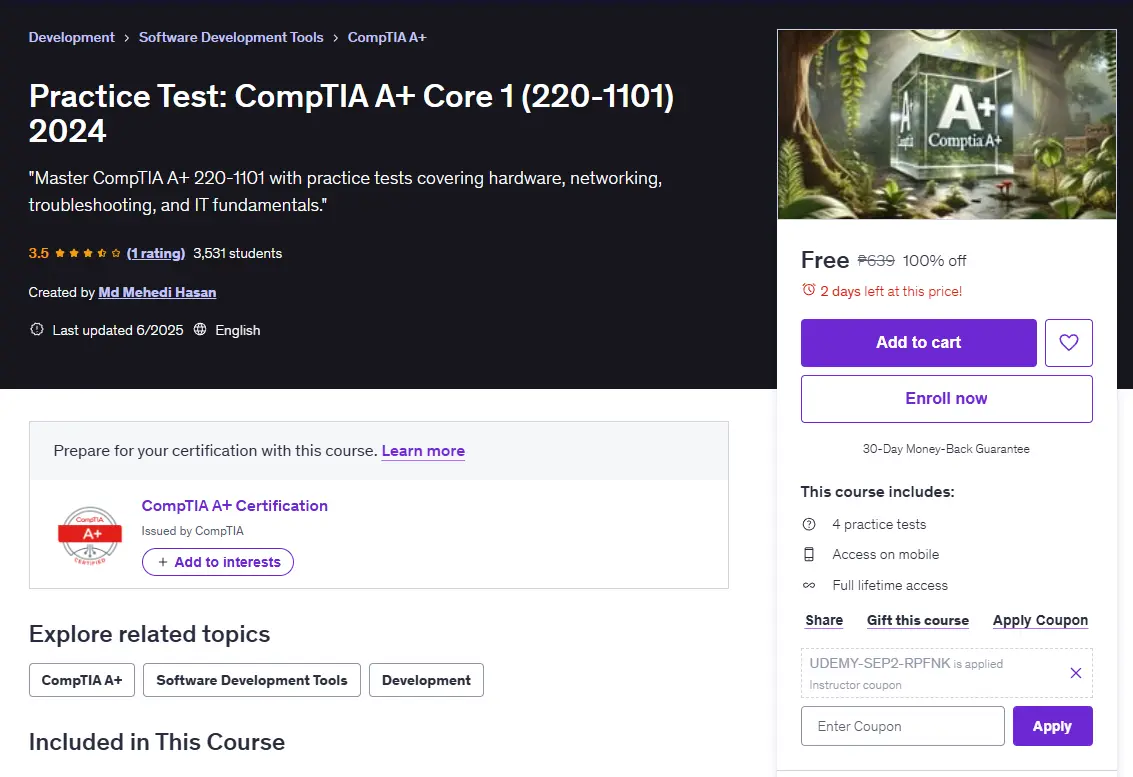
Task: Focus the Enter Coupon input field
Action: (902, 726)
